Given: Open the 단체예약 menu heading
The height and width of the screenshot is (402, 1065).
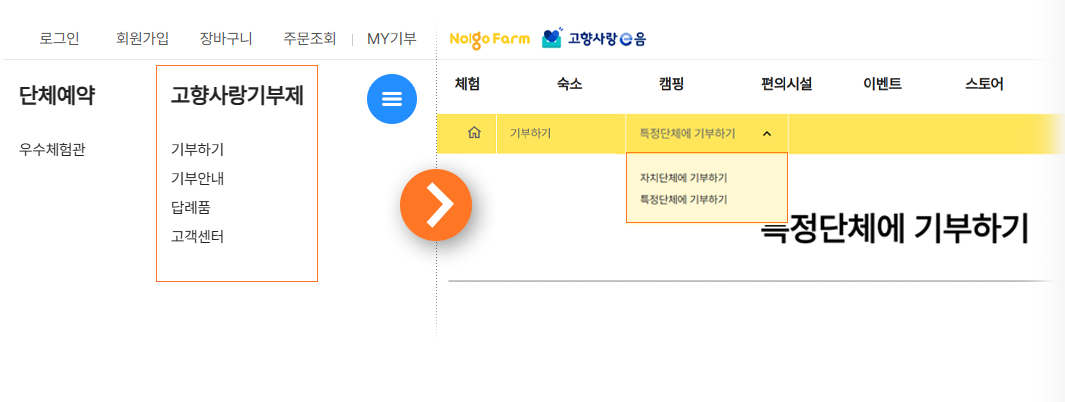Looking at the screenshot, I should [57, 96].
